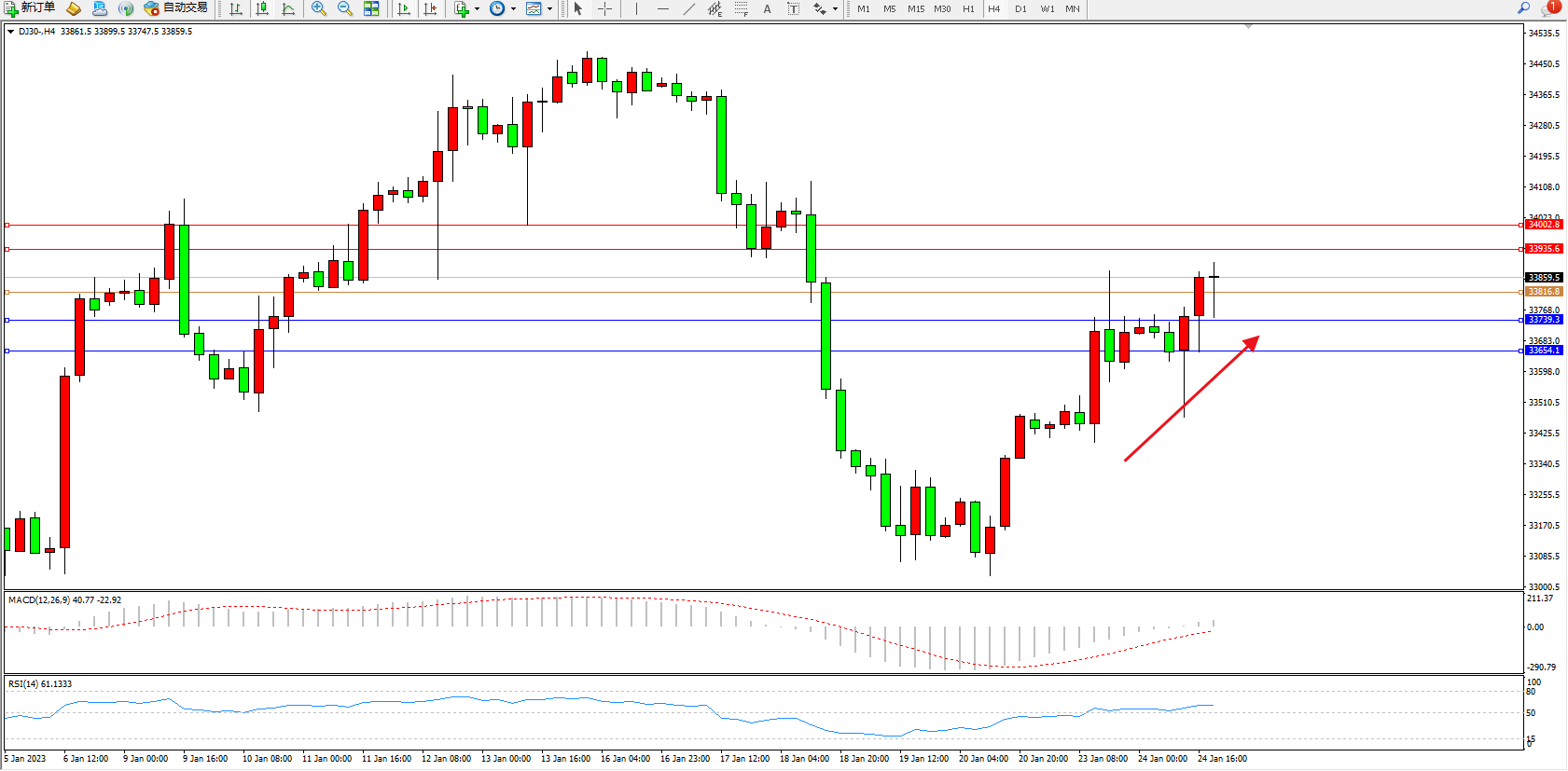The image size is (1568, 771).
Task: Click the 34002.8 red price level label
Action: point(1543,225)
